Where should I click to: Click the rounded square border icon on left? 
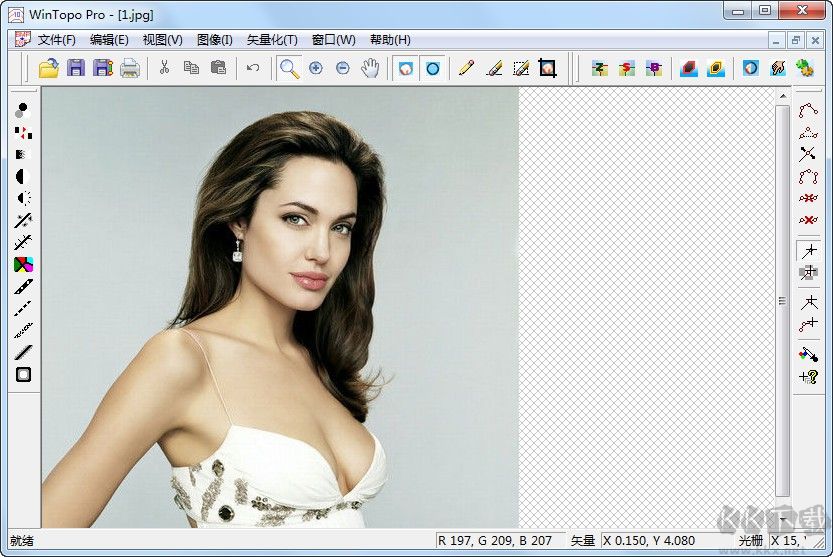coord(23,374)
